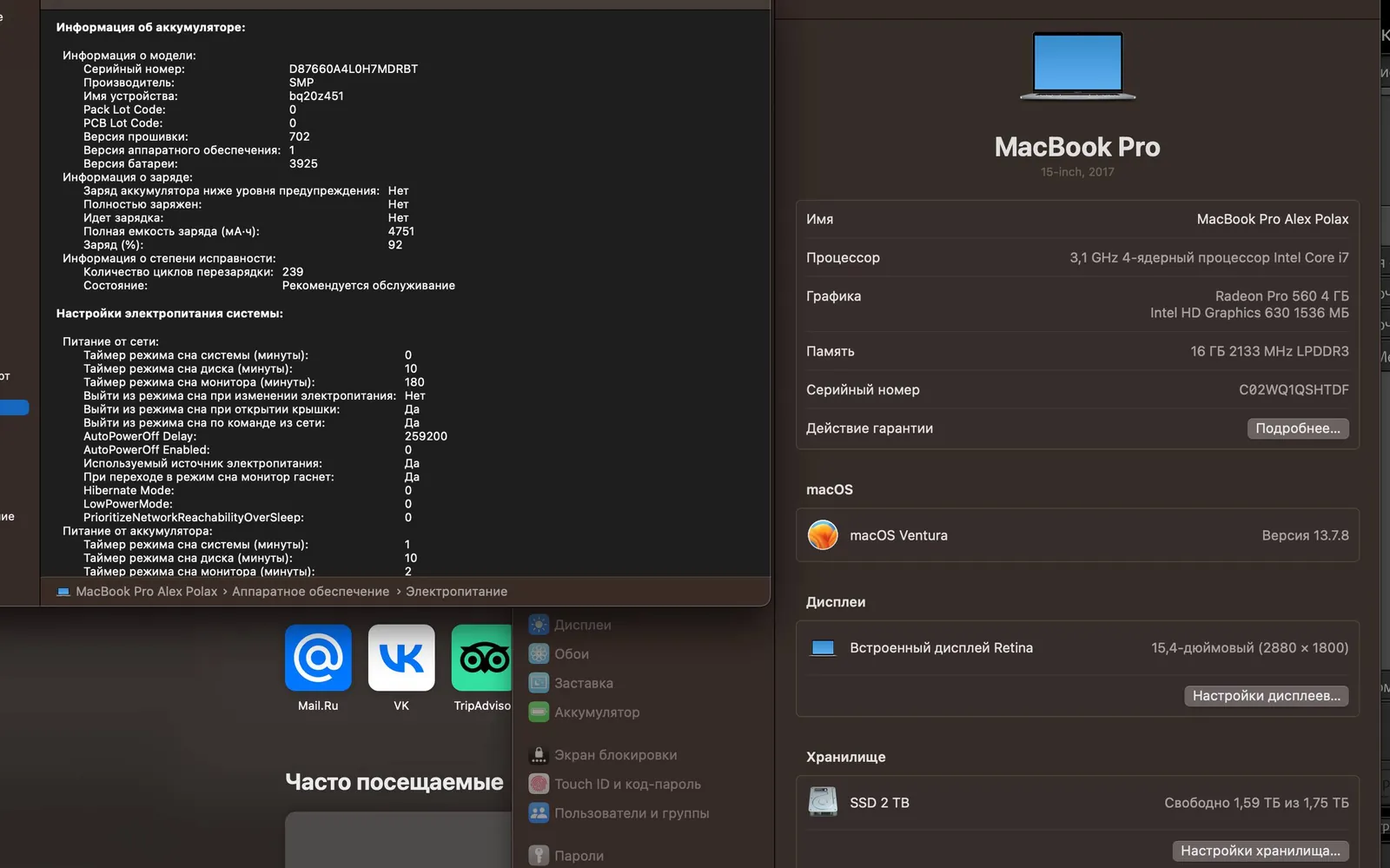This screenshot has width=1390, height=868.
Task: Click Версия 13.7.8 text
Action: click(1305, 535)
